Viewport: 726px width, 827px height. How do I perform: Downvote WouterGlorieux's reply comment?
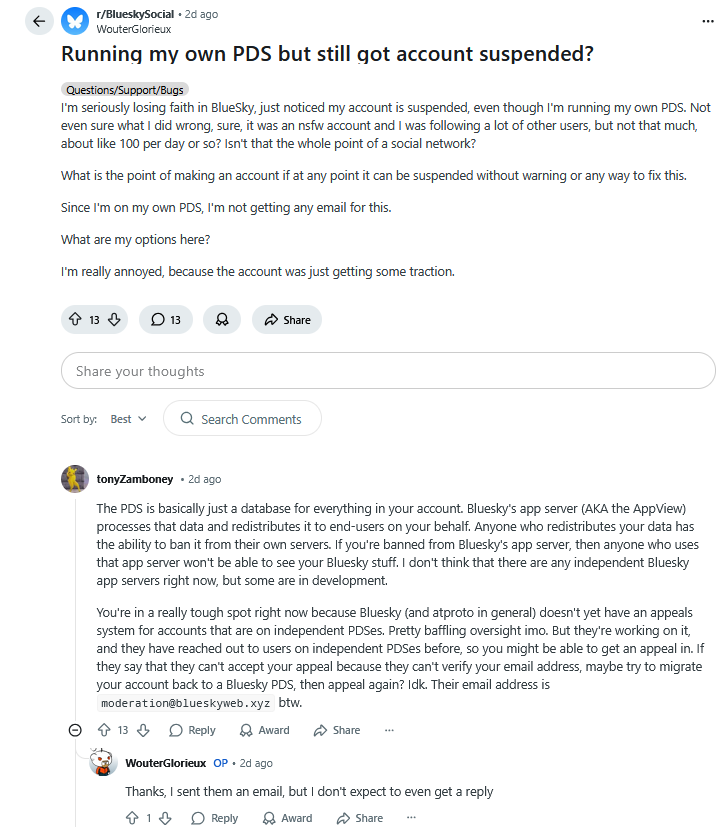click(x=166, y=818)
